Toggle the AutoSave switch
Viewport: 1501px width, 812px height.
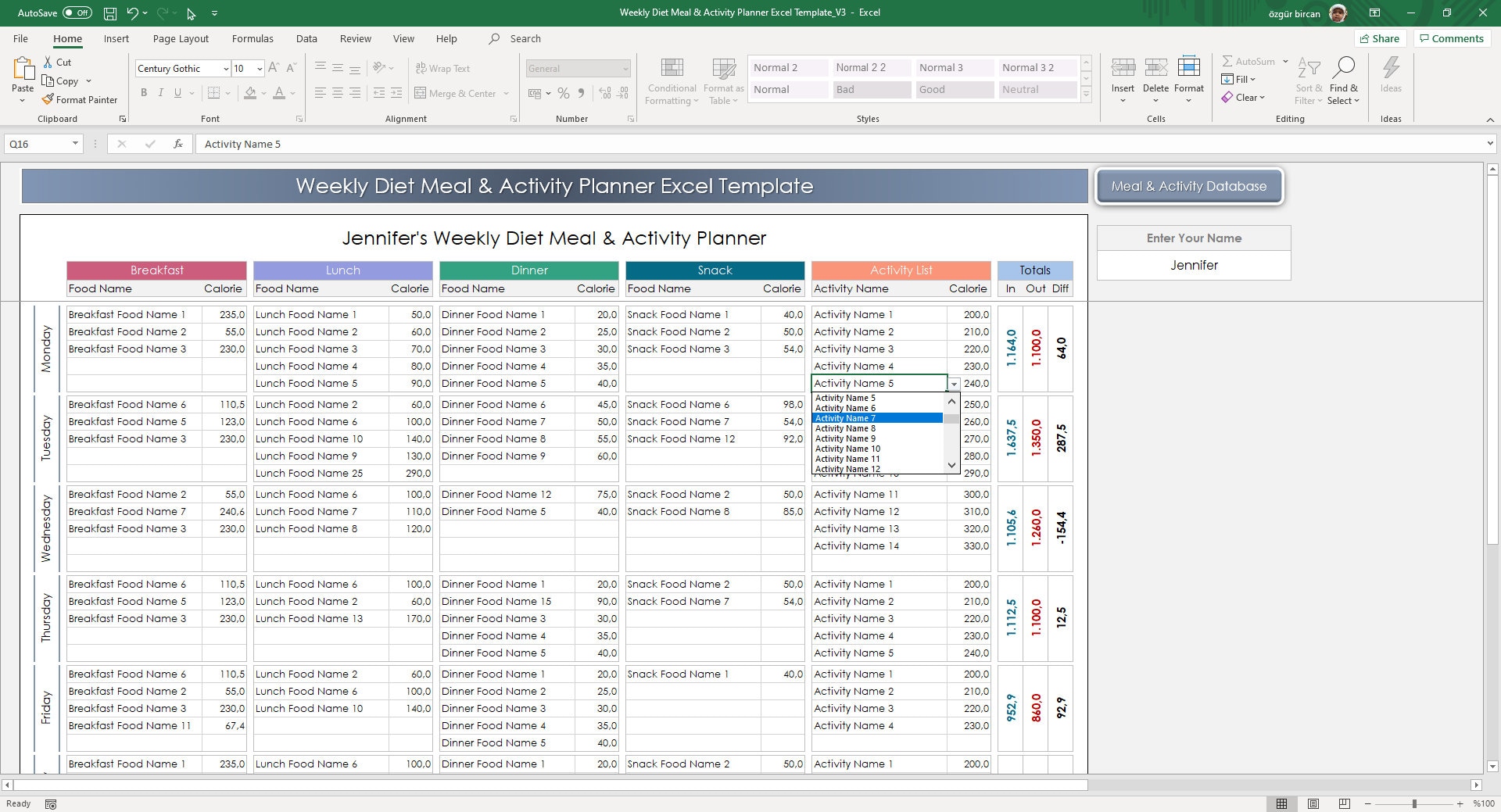click(77, 13)
